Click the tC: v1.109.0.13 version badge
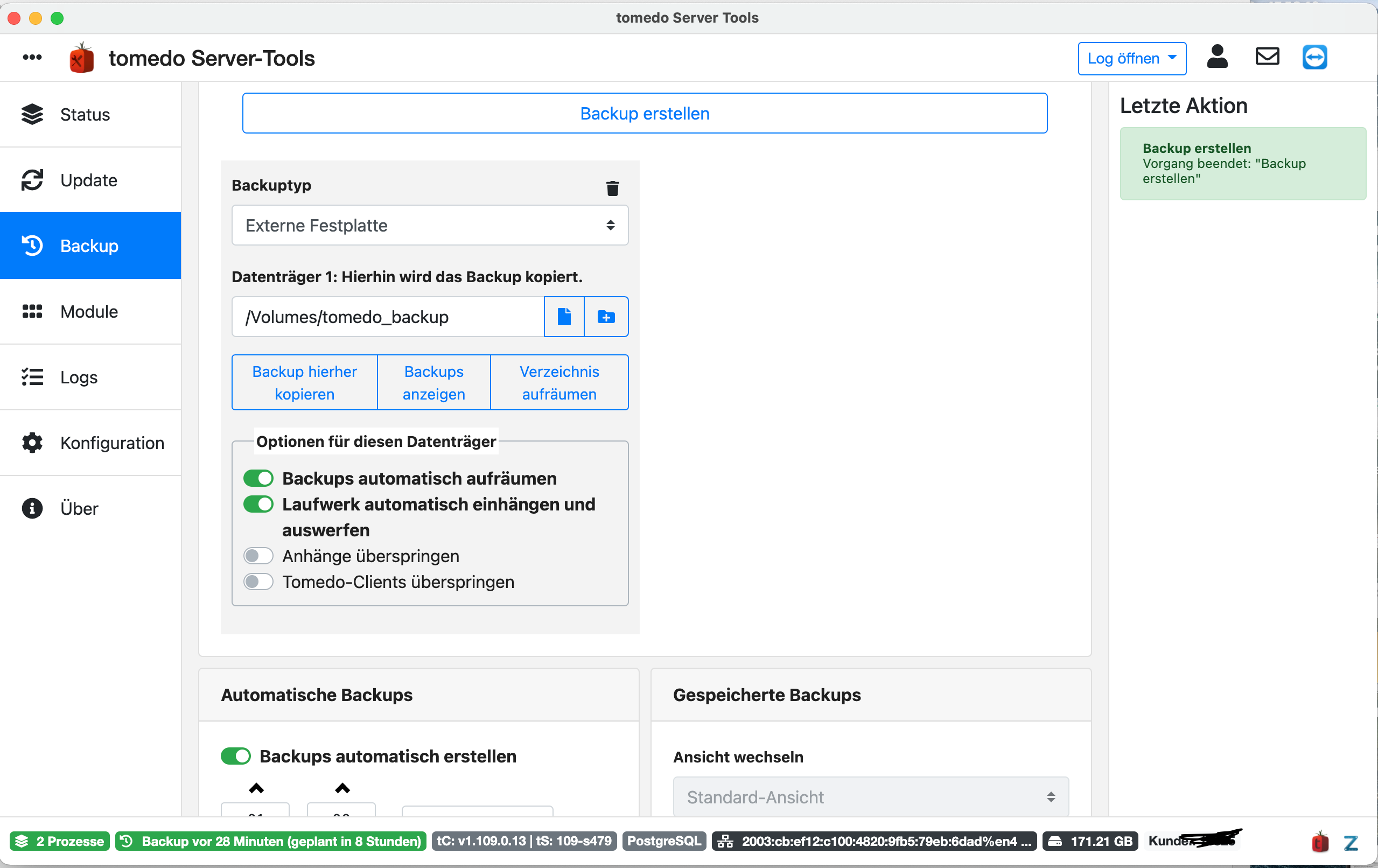 pyautogui.click(x=524, y=842)
